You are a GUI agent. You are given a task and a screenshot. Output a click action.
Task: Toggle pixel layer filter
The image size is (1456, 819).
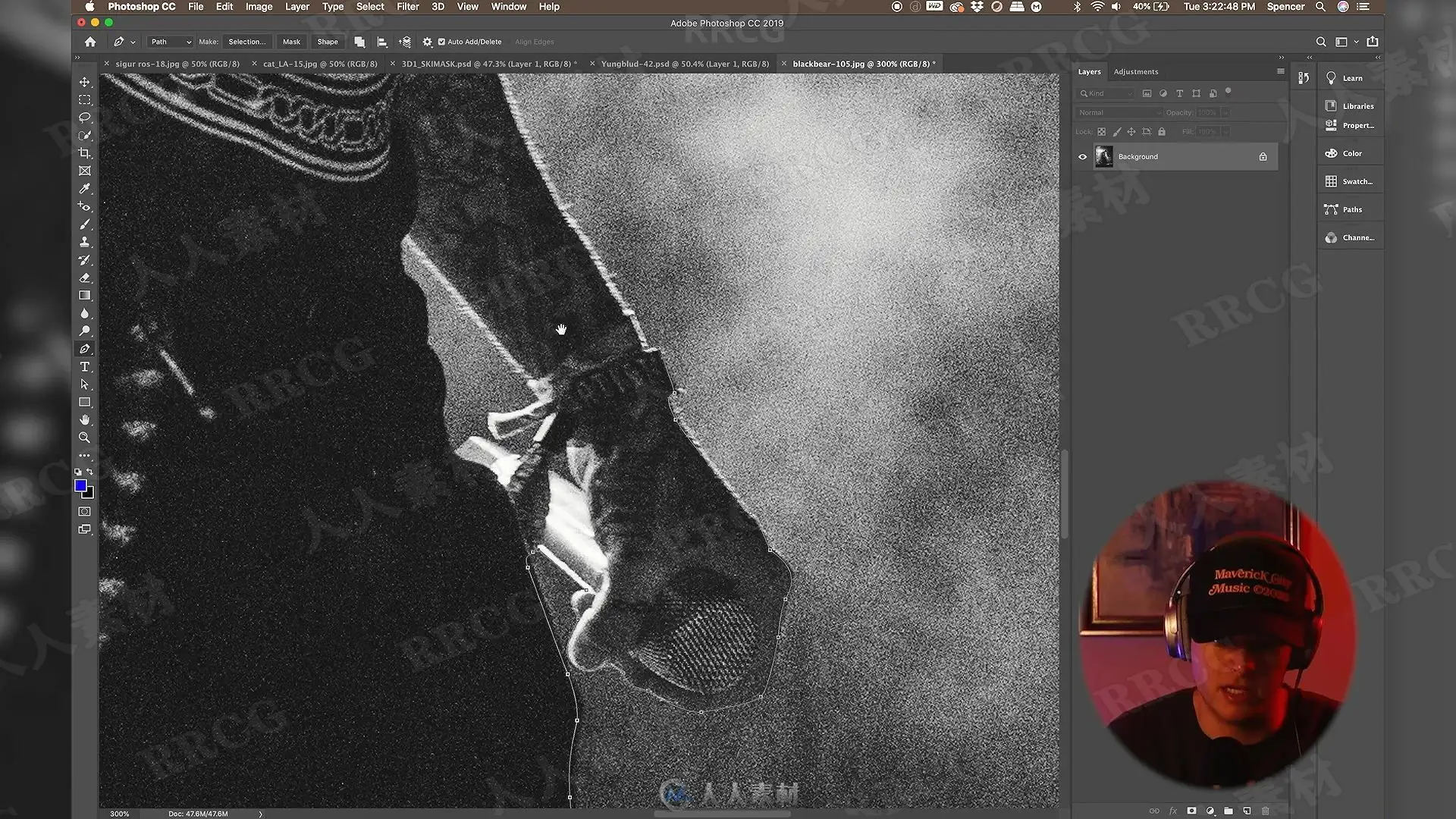click(1147, 93)
